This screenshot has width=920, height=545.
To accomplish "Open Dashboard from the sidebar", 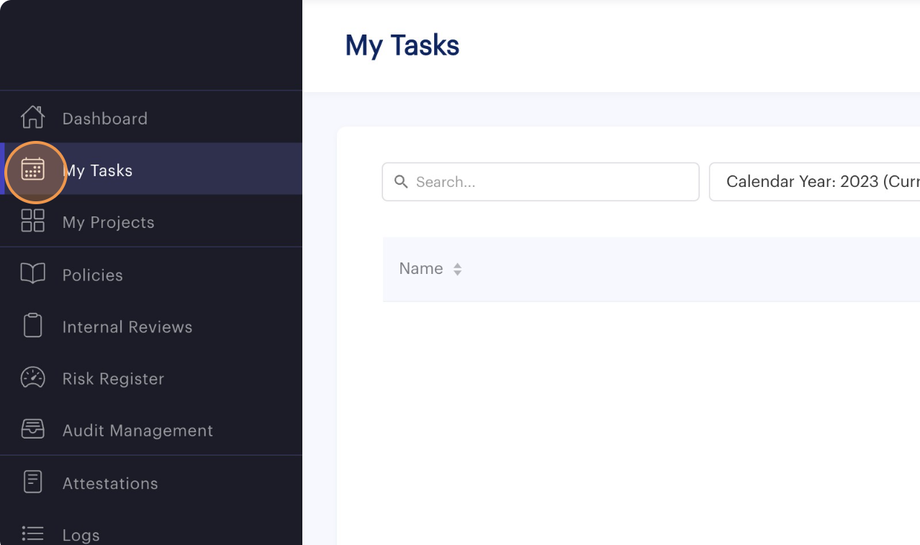I will [105, 118].
